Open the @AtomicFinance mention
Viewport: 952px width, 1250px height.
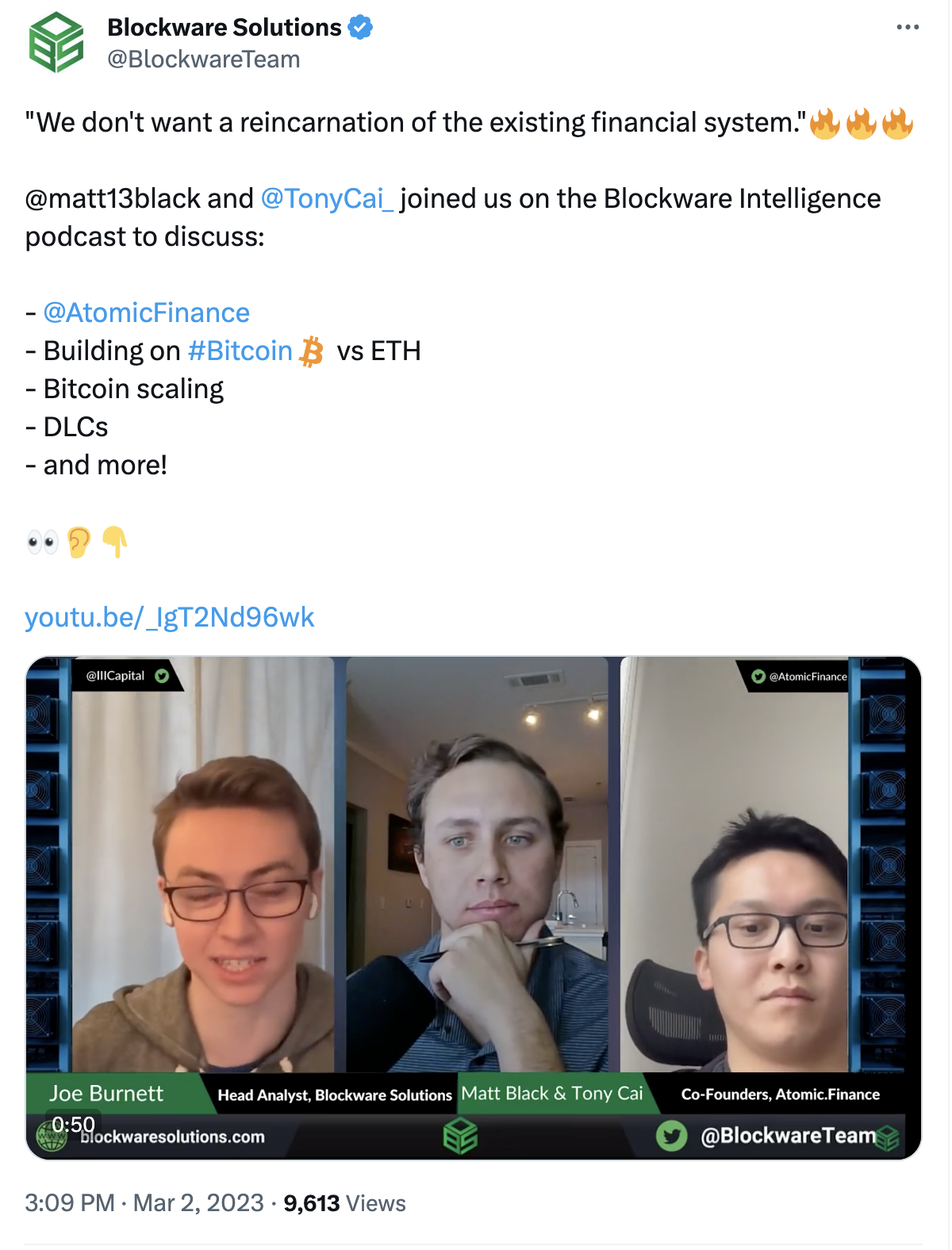[x=147, y=312]
